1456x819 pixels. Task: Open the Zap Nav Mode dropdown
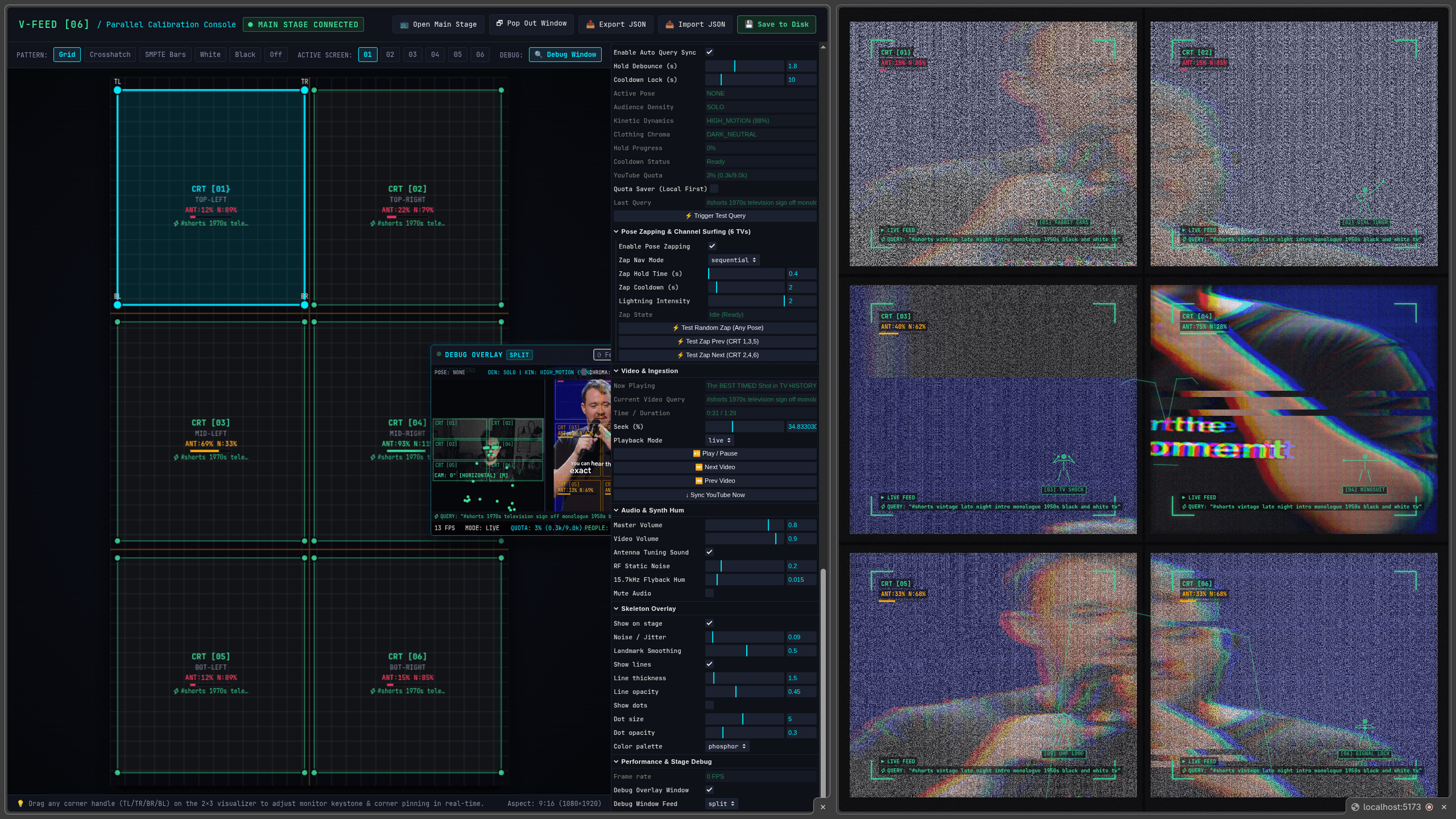[733, 260]
